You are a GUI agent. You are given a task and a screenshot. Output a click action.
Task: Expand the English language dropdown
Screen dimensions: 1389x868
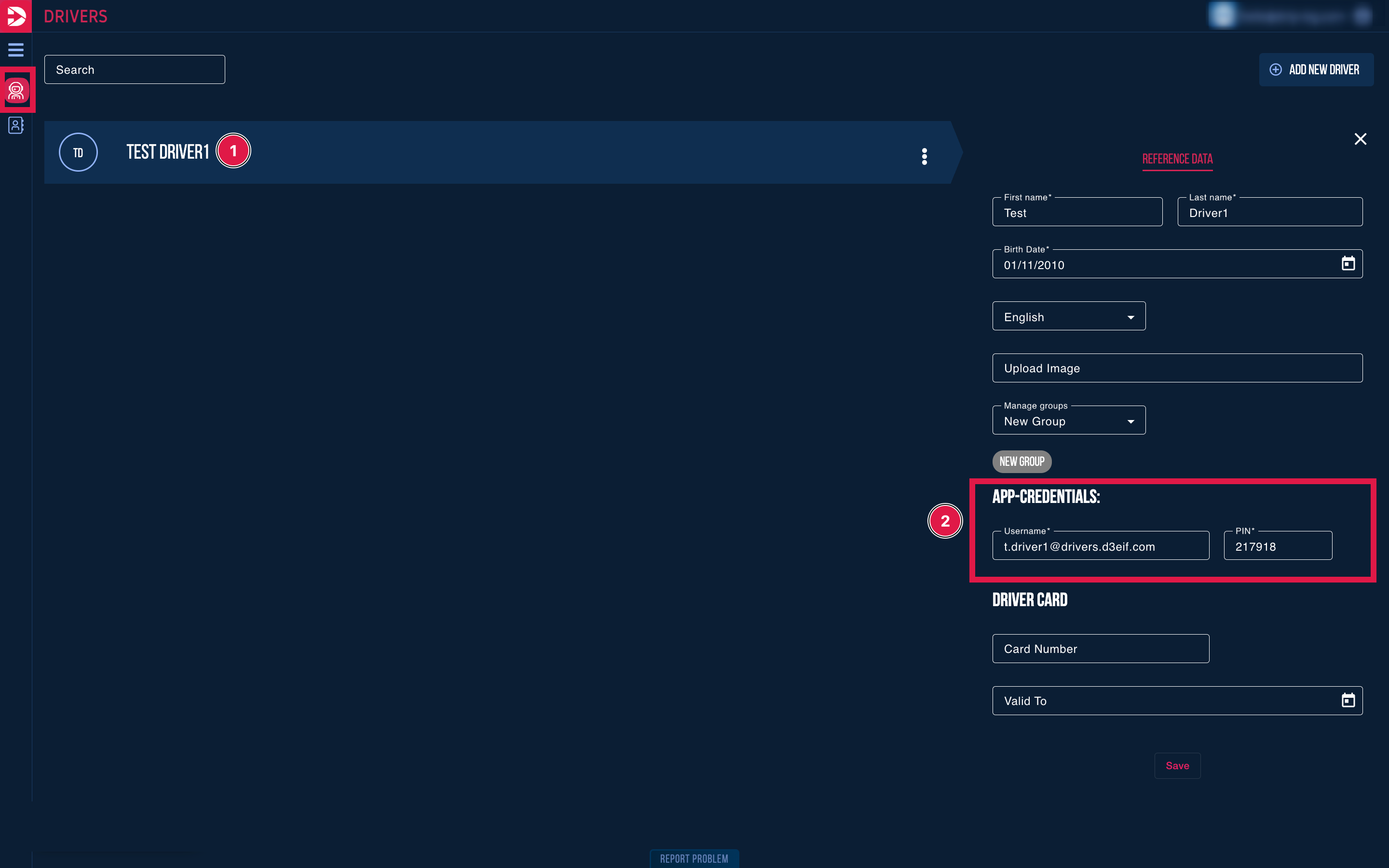point(1068,316)
